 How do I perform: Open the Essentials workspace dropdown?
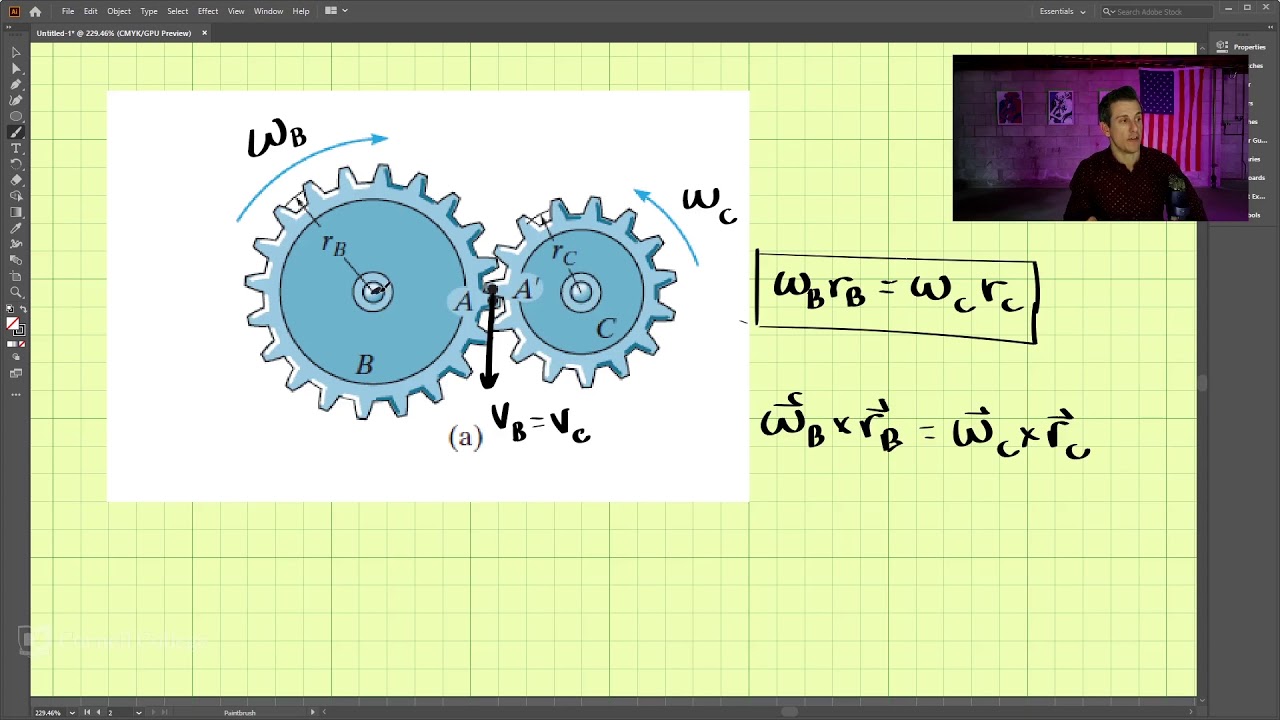pyautogui.click(x=1062, y=11)
